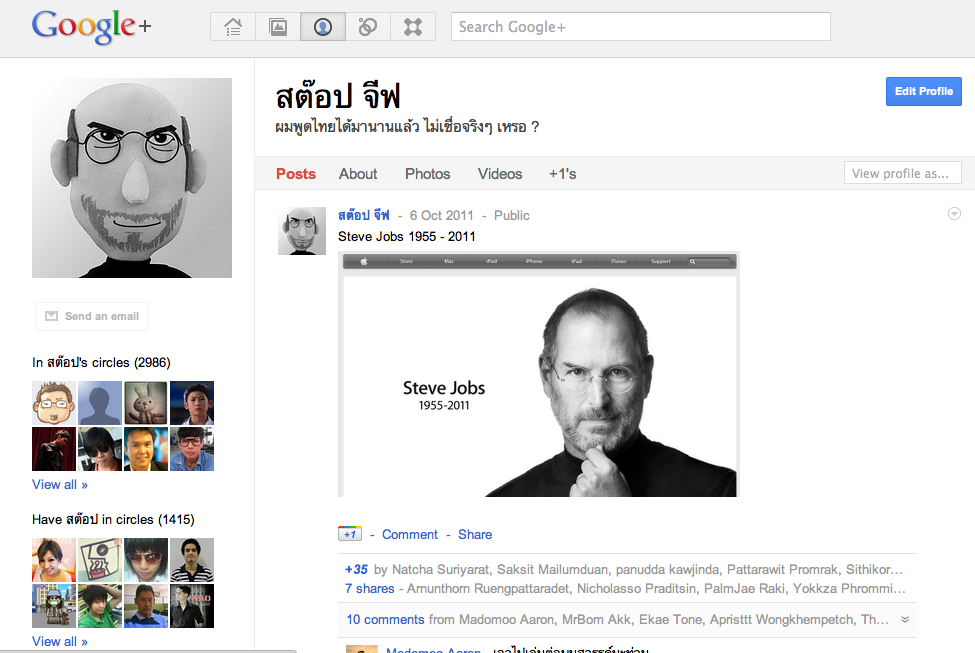Click the Google+ logo

91,27
